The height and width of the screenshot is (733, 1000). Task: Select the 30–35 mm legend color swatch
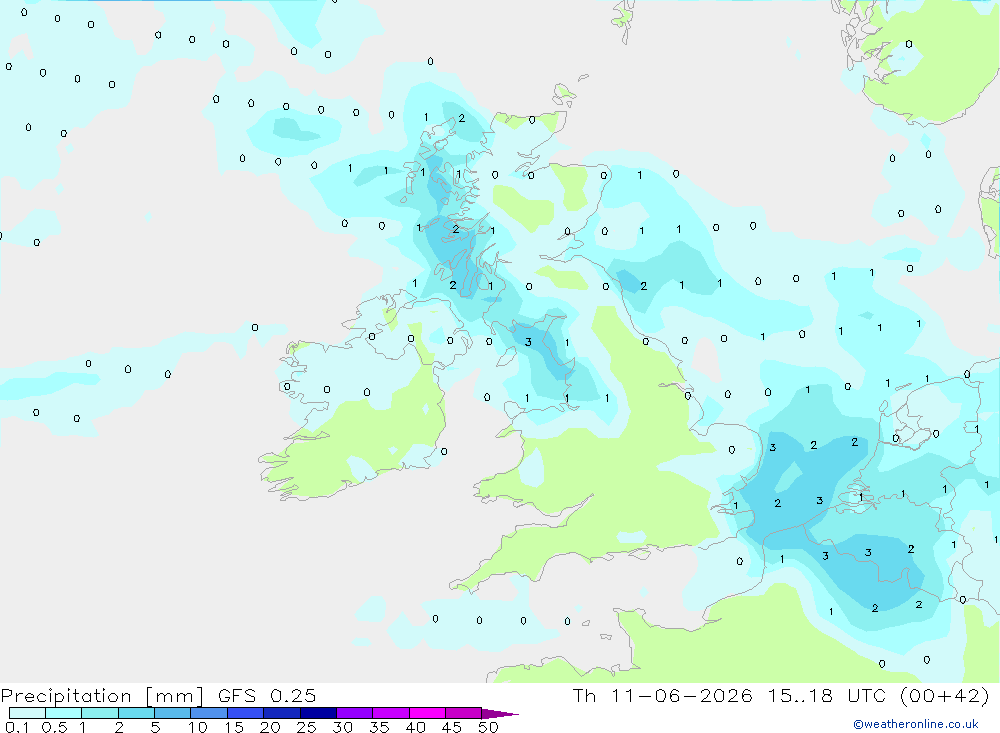pos(355,713)
